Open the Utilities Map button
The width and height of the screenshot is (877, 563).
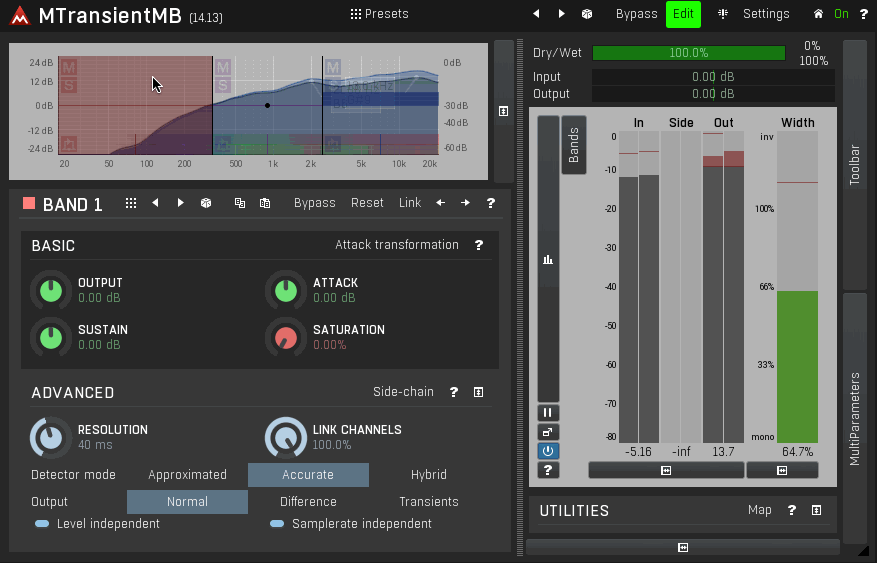click(760, 510)
